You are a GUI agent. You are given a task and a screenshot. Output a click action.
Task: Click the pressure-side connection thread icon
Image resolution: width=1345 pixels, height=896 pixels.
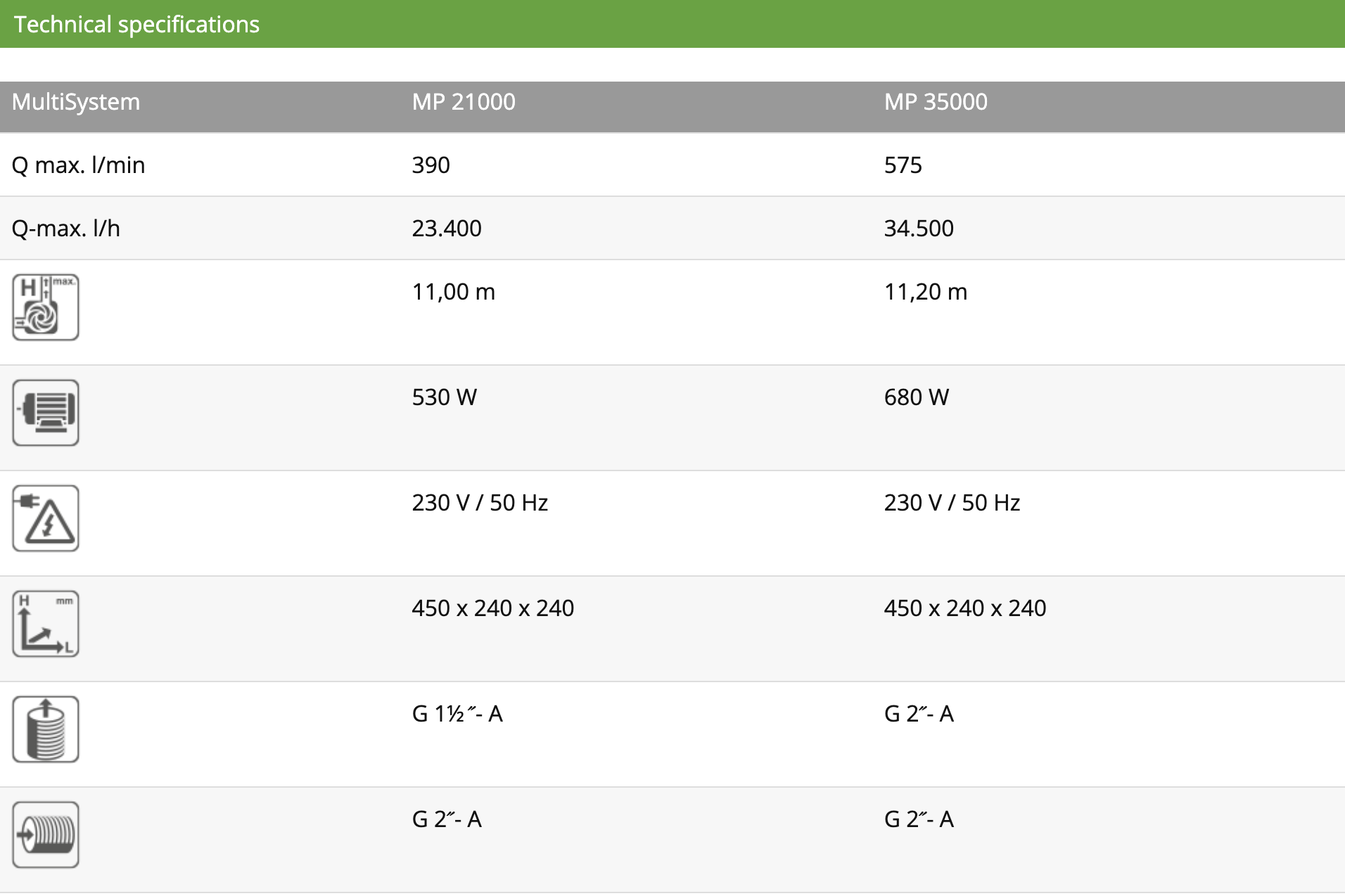tap(46, 729)
